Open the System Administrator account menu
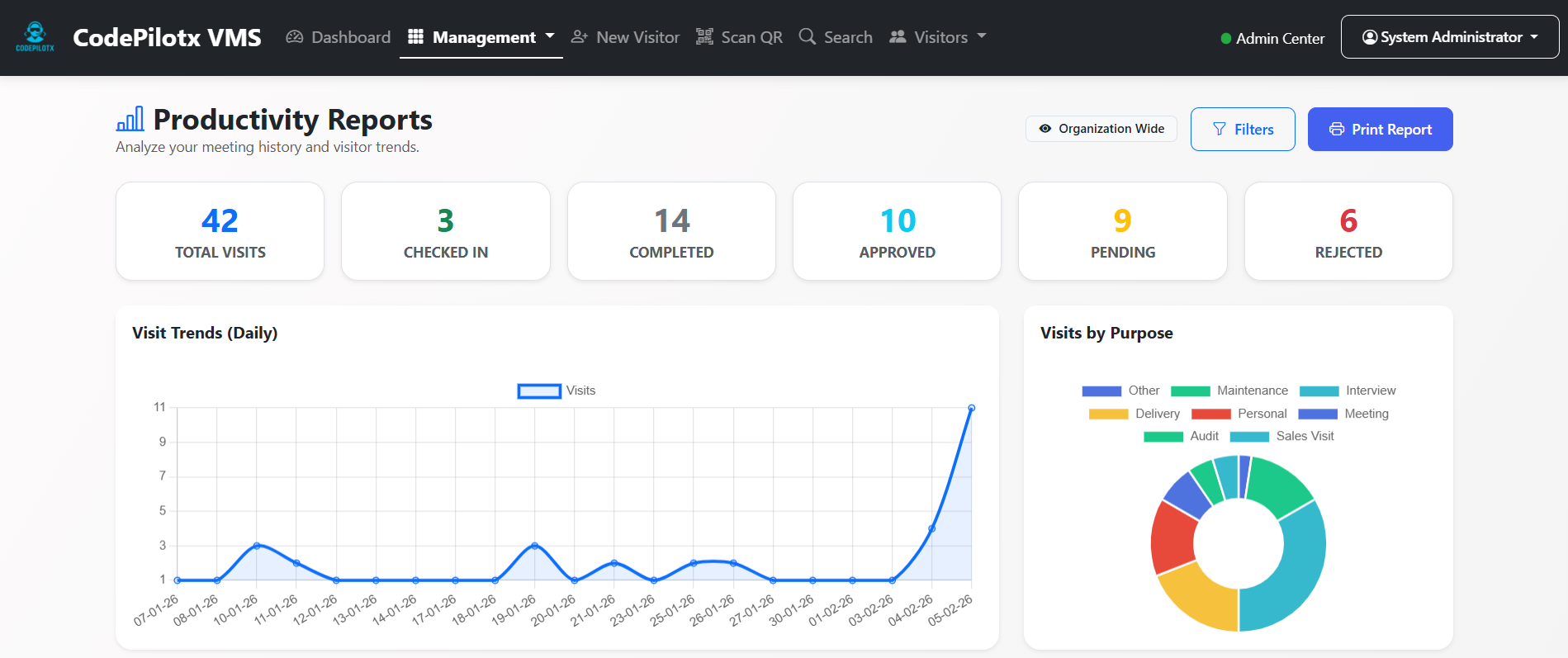 click(1450, 37)
